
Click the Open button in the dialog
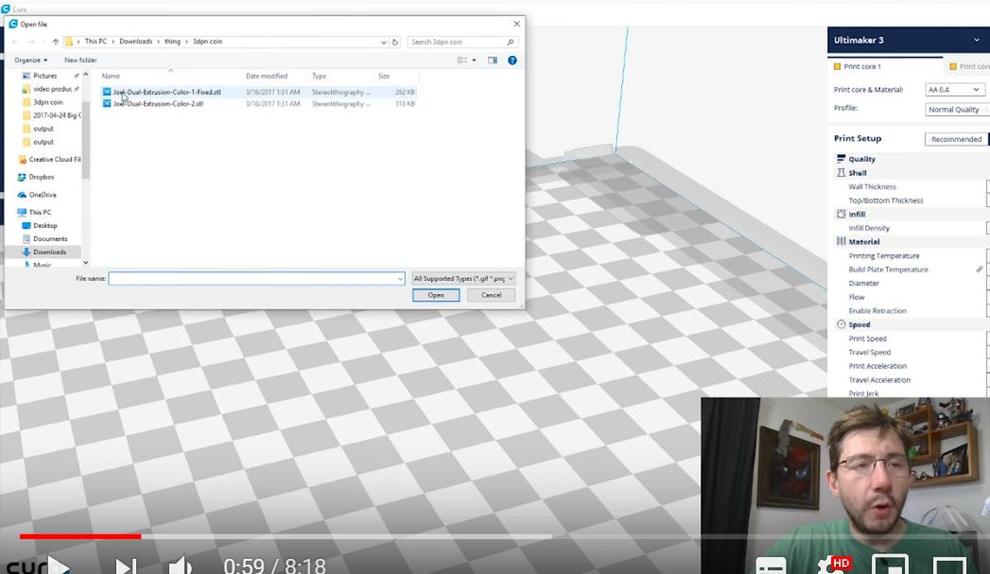pos(436,295)
